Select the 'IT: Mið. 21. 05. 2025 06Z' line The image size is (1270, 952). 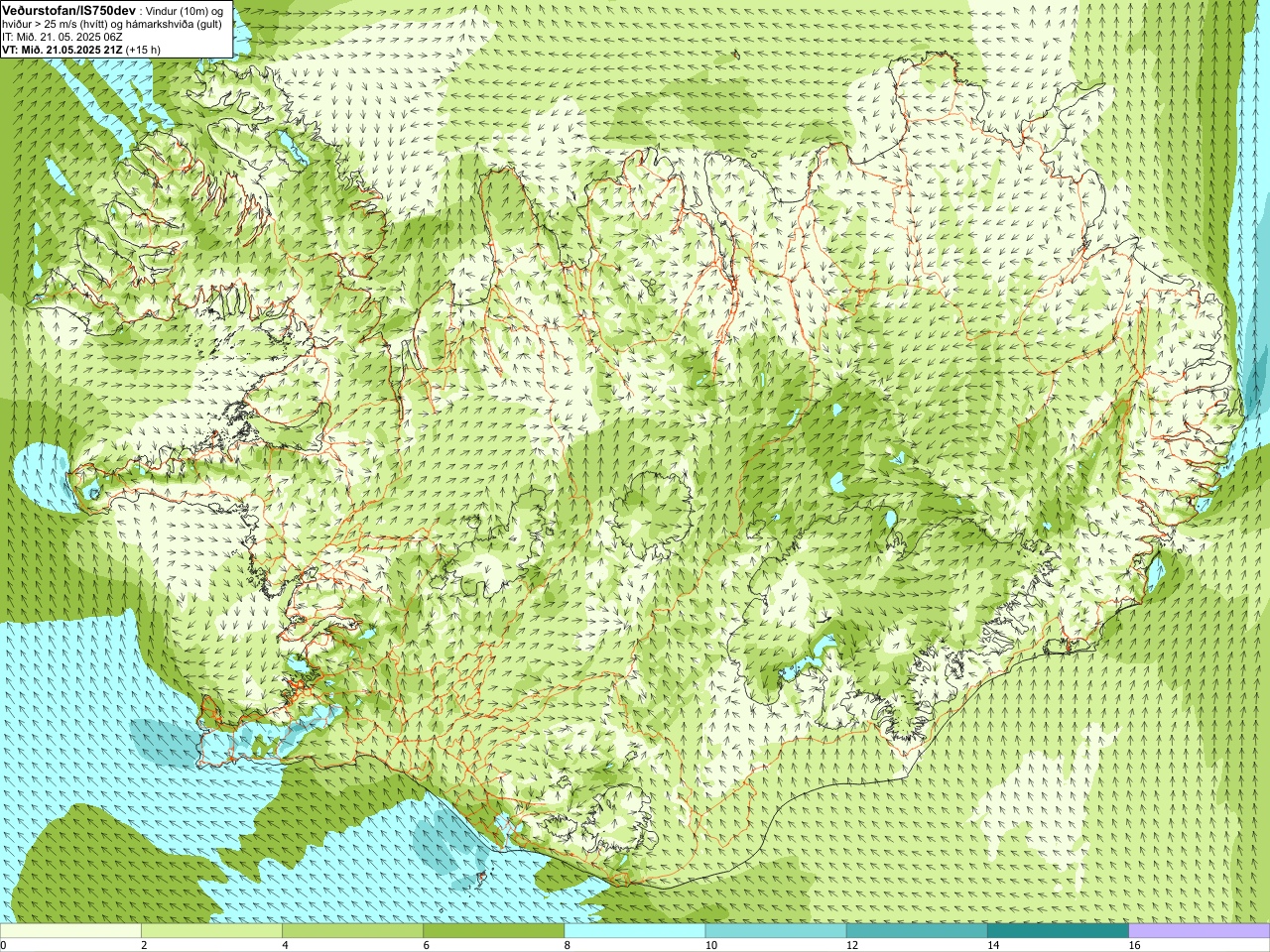click(63, 36)
